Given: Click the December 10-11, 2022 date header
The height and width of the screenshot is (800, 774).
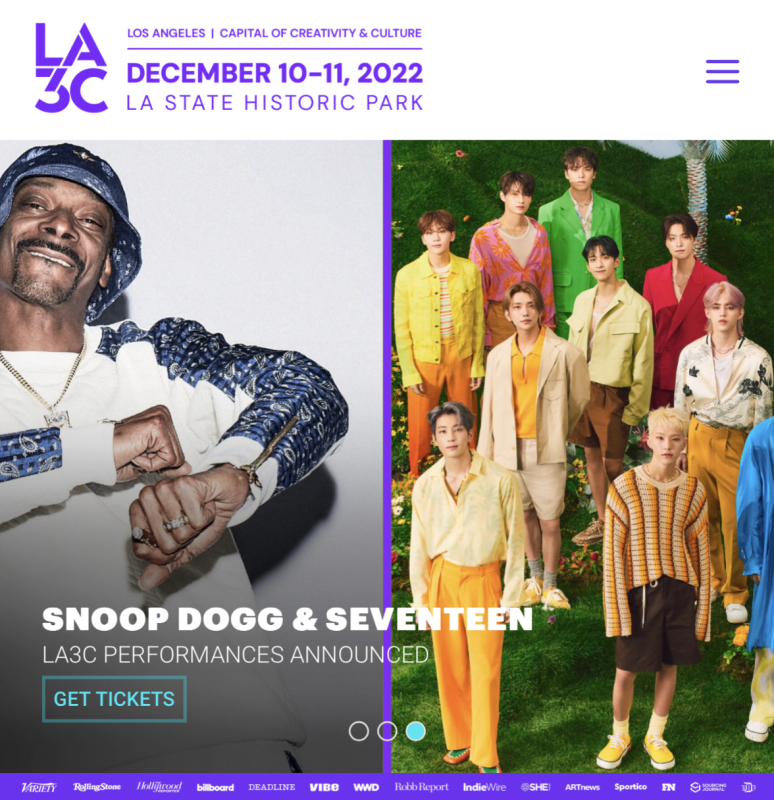Looking at the screenshot, I should point(274,73).
